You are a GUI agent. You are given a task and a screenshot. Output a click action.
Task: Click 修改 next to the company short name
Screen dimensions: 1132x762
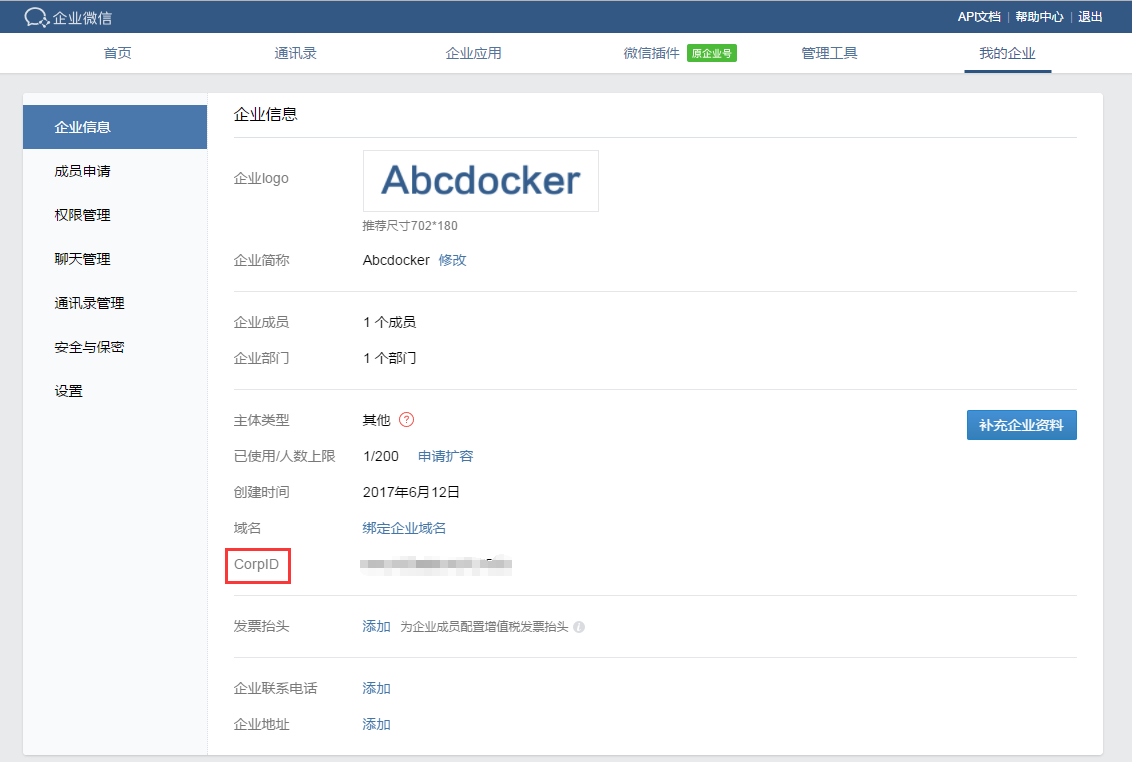pos(452,260)
